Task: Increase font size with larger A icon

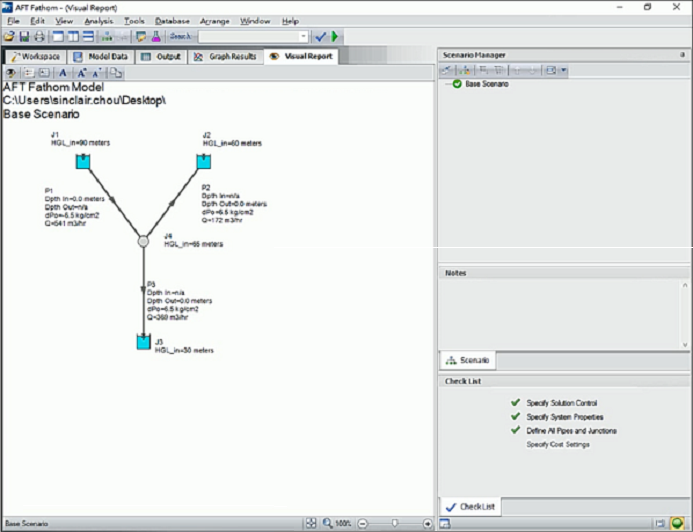Action: point(81,73)
